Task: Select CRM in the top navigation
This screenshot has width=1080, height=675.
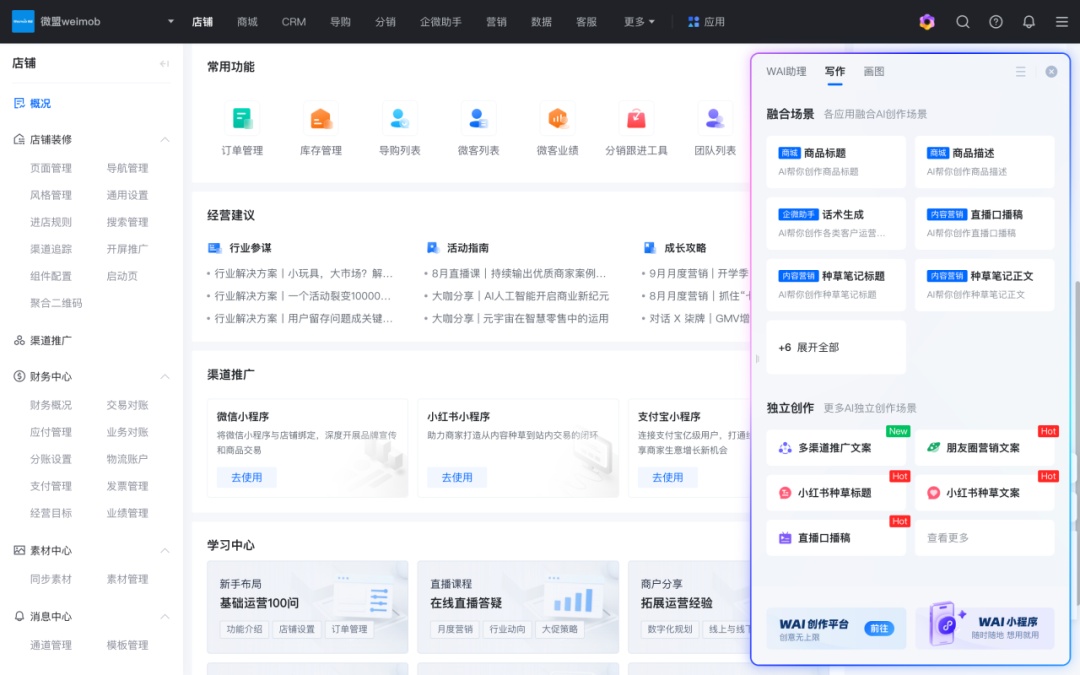Action: (293, 22)
